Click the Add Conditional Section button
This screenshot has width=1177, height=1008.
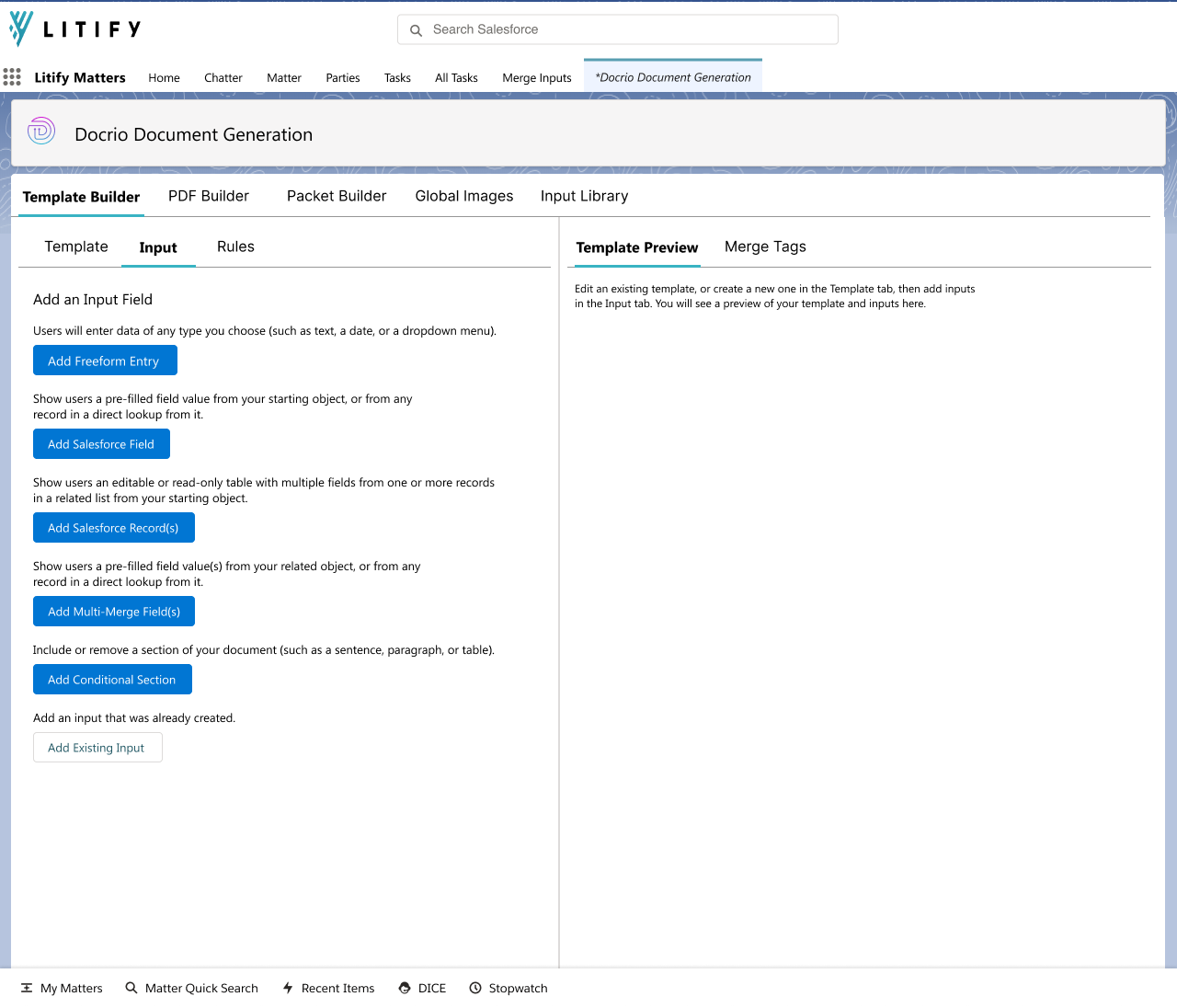(x=112, y=680)
